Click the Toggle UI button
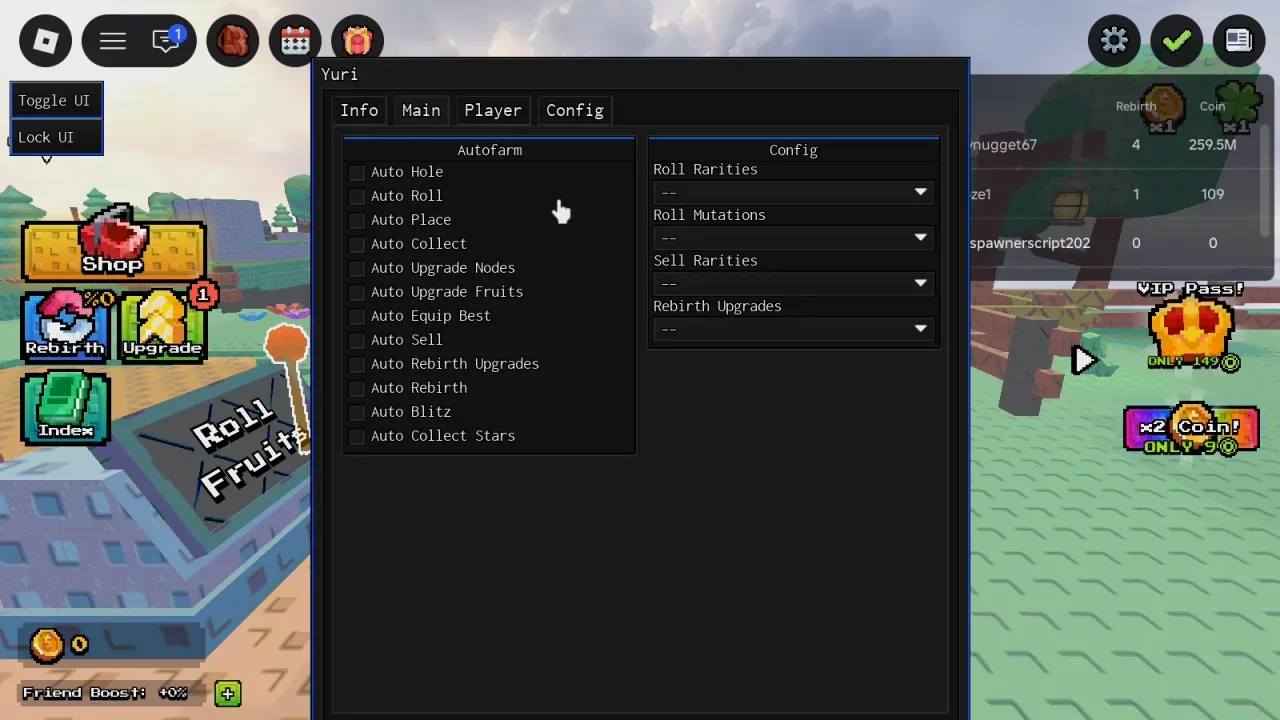The width and height of the screenshot is (1280, 720). (x=56, y=101)
